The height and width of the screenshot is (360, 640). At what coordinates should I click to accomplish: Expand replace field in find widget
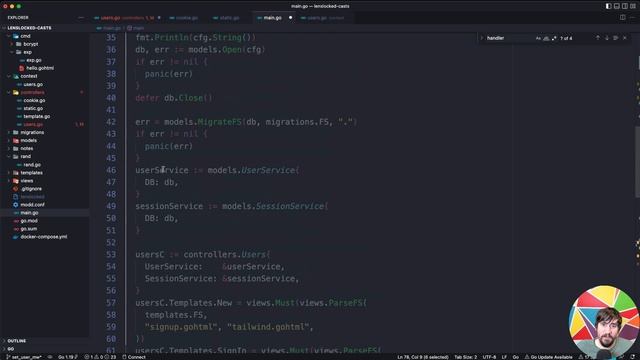click(x=482, y=38)
